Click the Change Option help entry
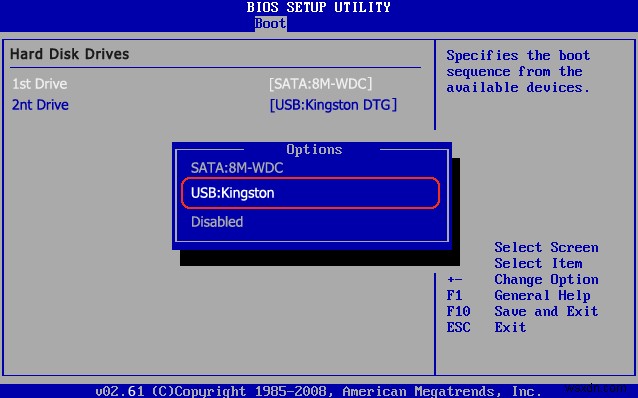 pos(546,280)
